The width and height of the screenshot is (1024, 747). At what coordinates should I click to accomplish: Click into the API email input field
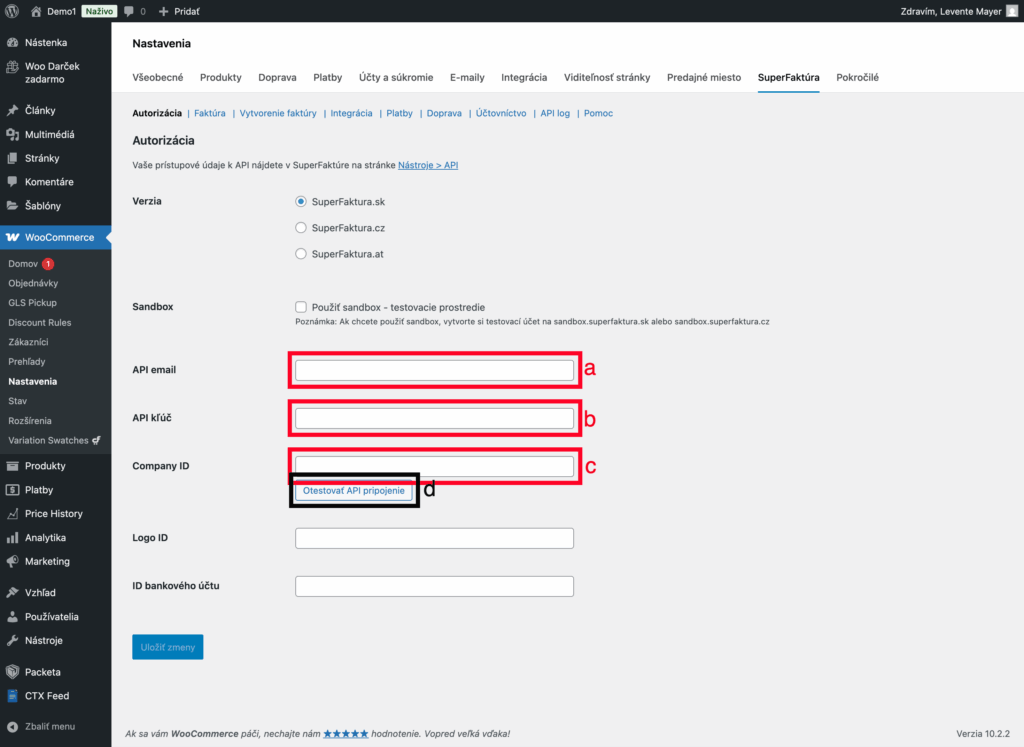pos(434,370)
